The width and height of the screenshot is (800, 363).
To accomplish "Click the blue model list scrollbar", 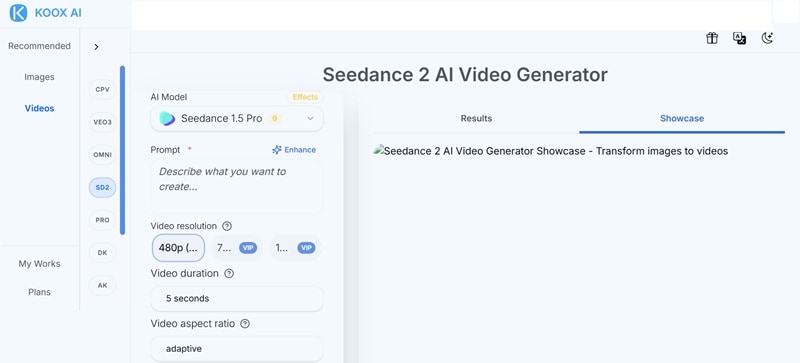I will [x=122, y=150].
